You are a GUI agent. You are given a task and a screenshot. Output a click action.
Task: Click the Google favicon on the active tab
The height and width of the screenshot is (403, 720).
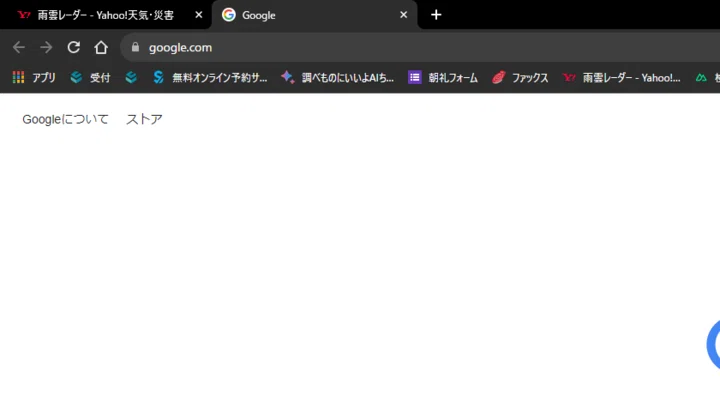pyautogui.click(x=229, y=15)
